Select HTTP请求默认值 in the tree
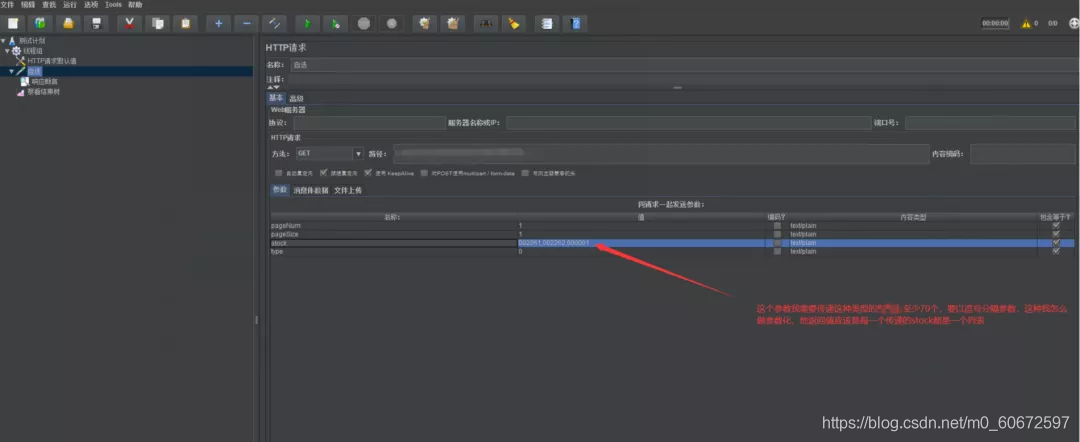Image resolution: width=1080 pixels, height=442 pixels. point(52,61)
